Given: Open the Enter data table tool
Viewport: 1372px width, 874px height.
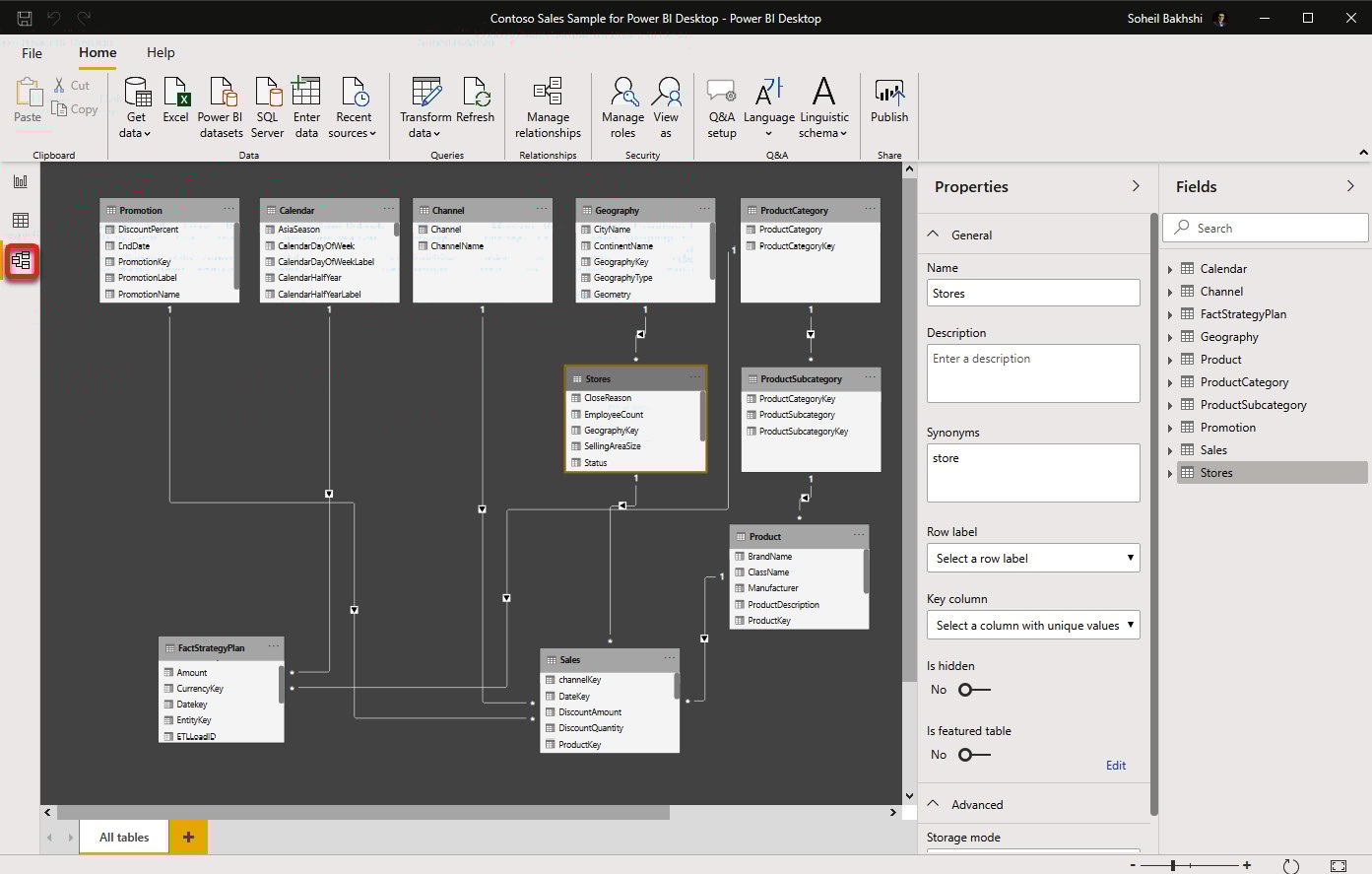Looking at the screenshot, I should (306, 107).
